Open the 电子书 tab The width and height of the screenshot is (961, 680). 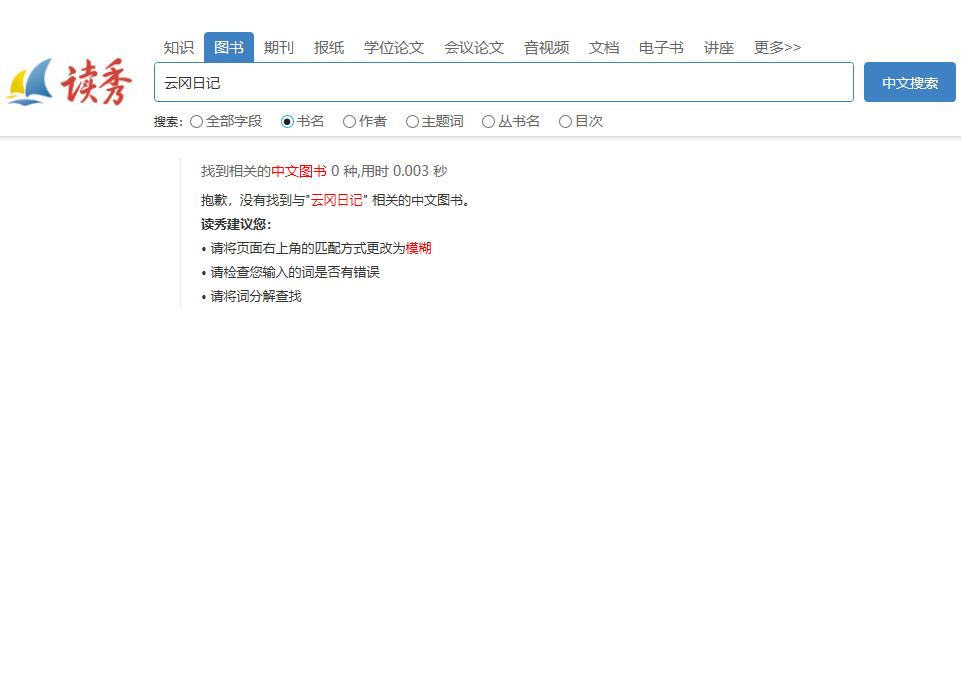coord(661,48)
